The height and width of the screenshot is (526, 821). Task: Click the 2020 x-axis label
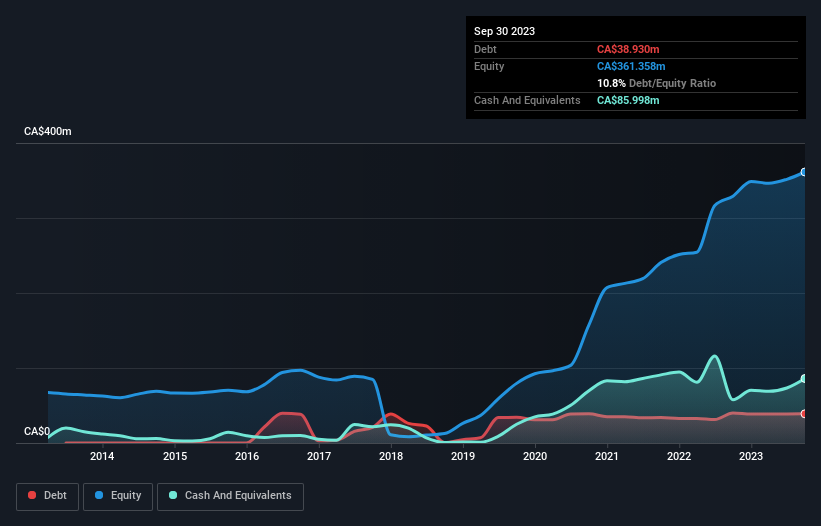(x=535, y=456)
